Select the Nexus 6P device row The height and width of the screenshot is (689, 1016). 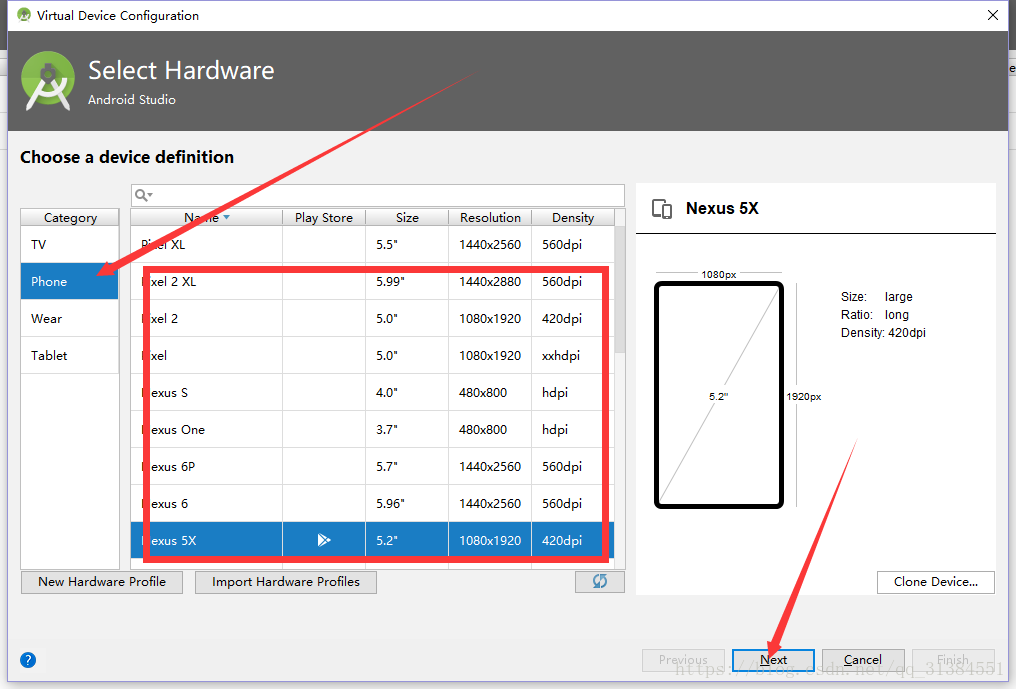(x=373, y=466)
